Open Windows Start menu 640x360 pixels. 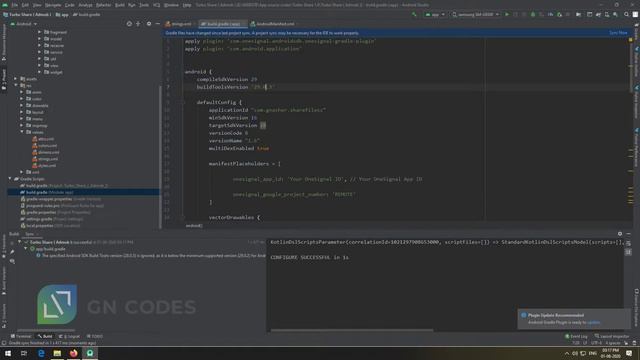click(8, 353)
